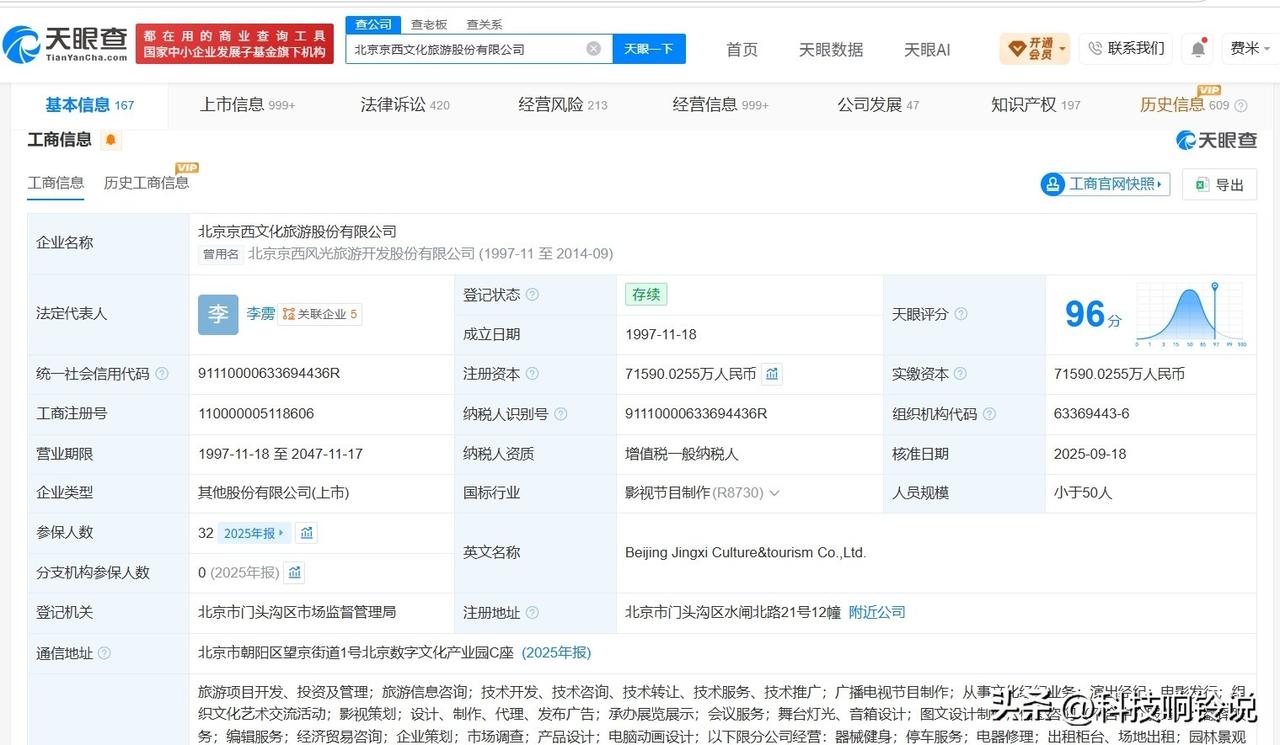
Task: Click 存续 status badge
Action: click(646, 295)
